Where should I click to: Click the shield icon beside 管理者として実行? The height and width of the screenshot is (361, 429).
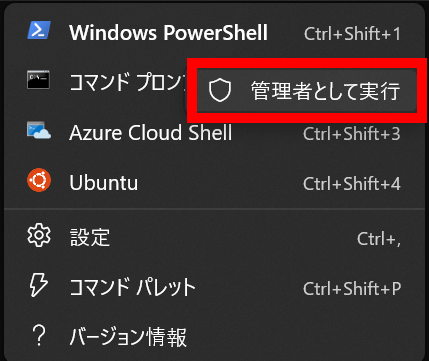tap(220, 91)
